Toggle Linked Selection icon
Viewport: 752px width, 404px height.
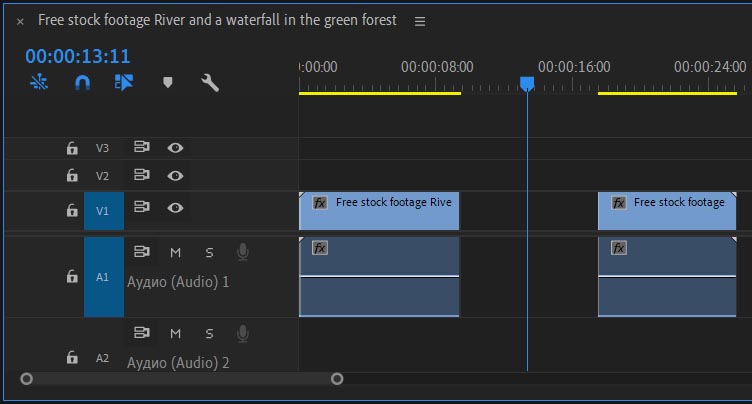tap(124, 83)
